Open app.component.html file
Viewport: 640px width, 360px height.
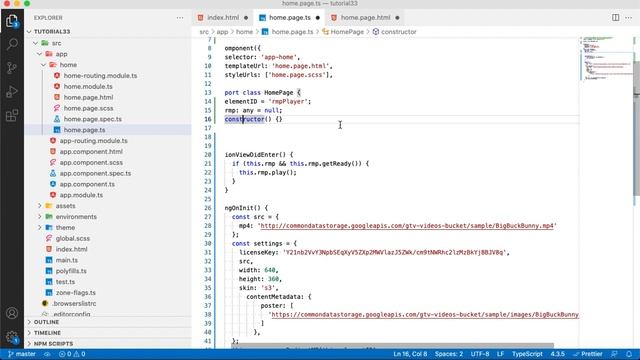[x=91, y=151]
